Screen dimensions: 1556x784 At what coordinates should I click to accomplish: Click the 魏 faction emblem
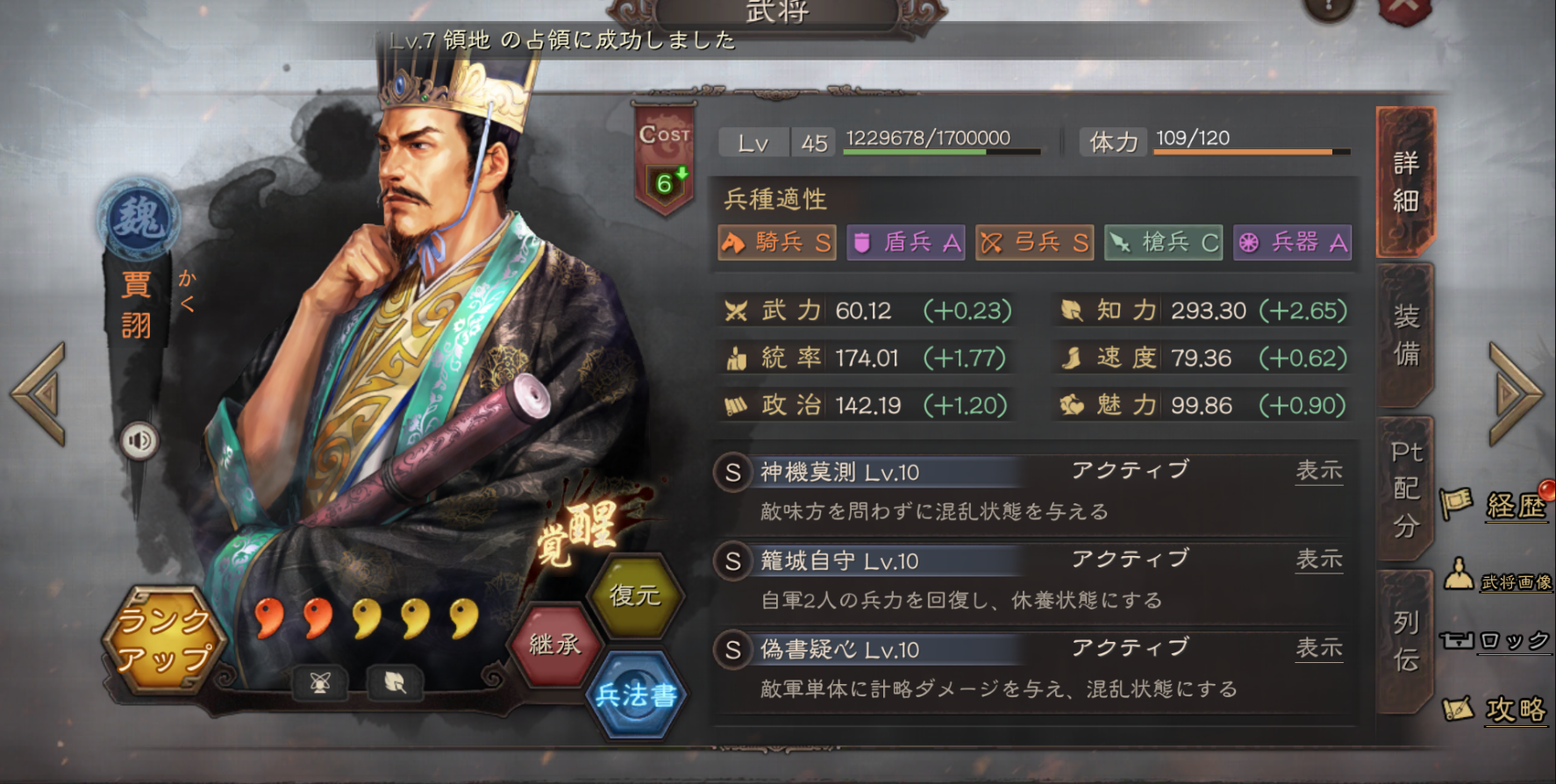[x=139, y=217]
